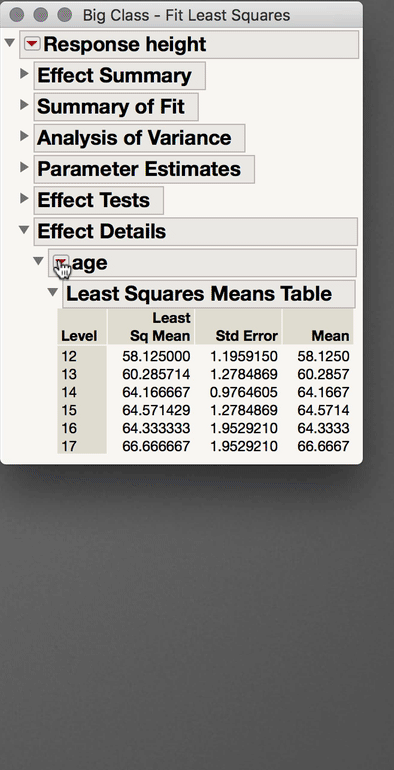Click the mean value 58.1250

(323, 356)
